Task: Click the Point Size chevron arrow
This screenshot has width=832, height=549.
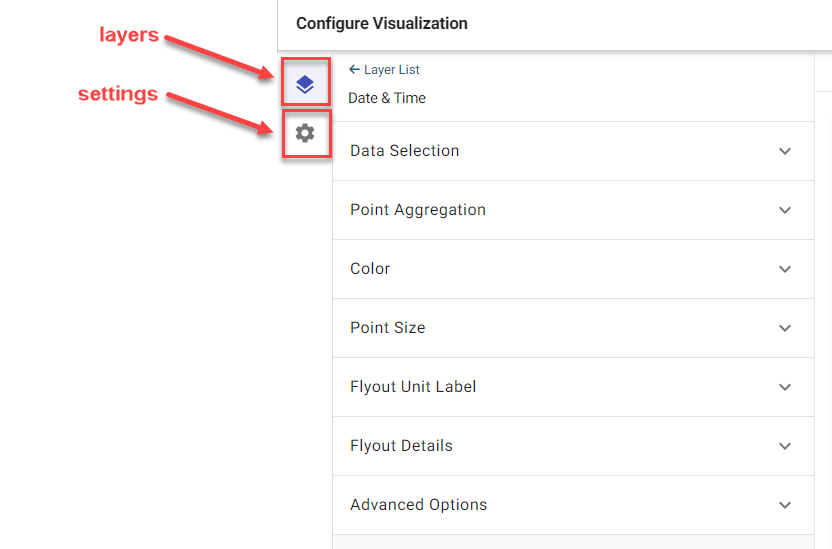Action: coord(785,328)
